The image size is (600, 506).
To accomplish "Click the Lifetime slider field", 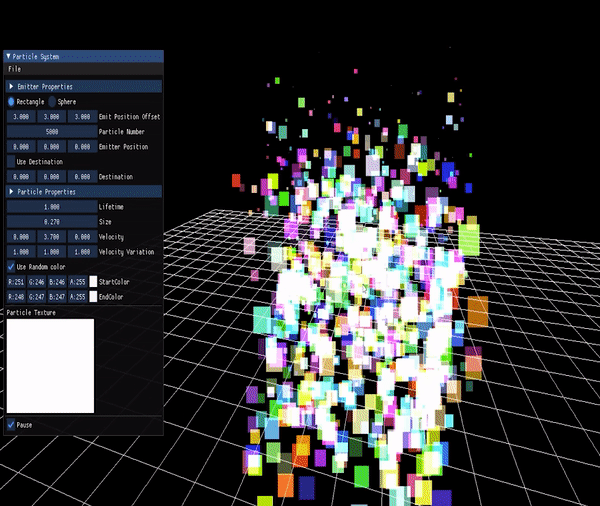I will (x=52, y=207).
